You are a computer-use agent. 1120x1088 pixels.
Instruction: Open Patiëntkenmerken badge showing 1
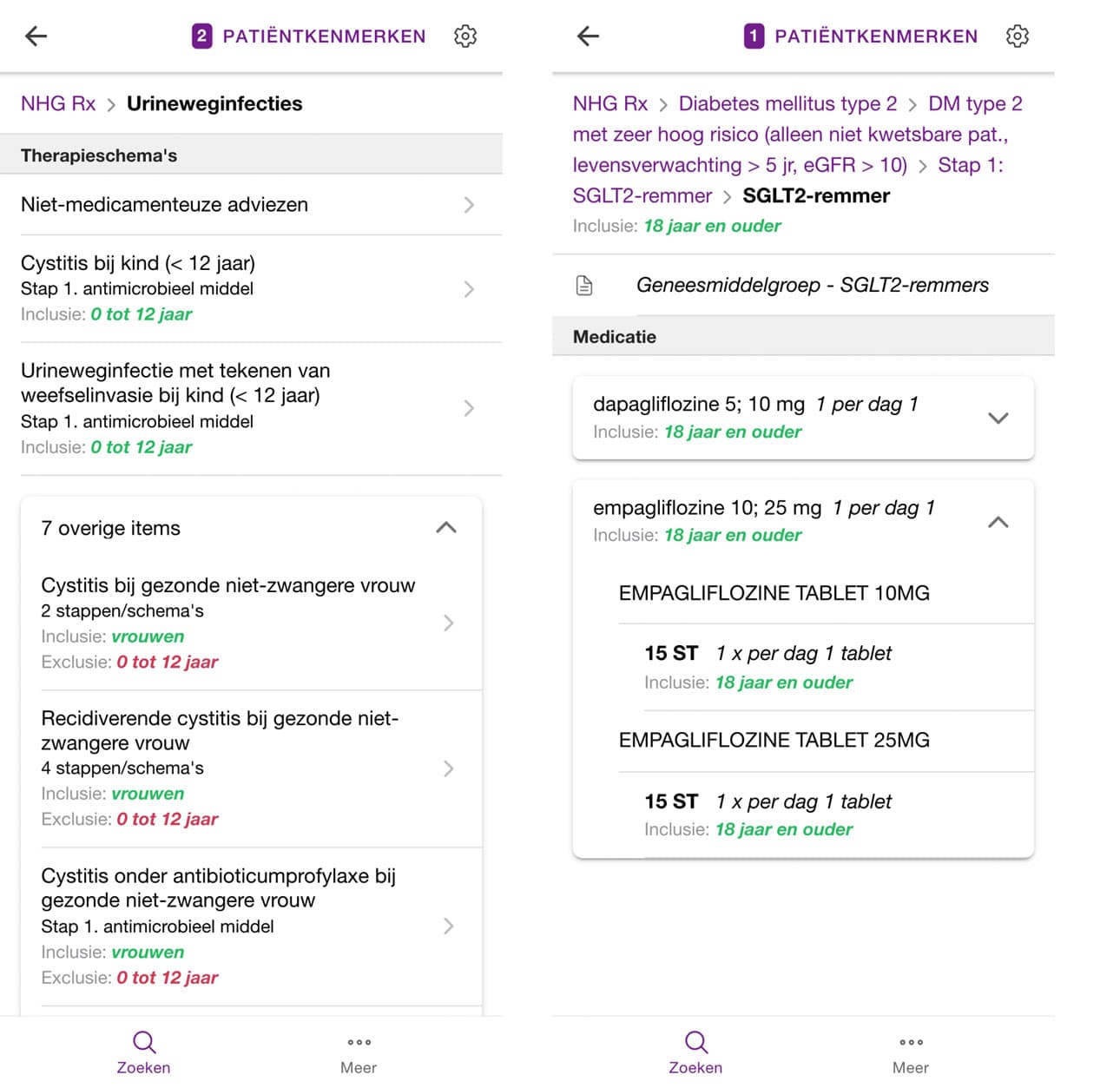(x=754, y=36)
